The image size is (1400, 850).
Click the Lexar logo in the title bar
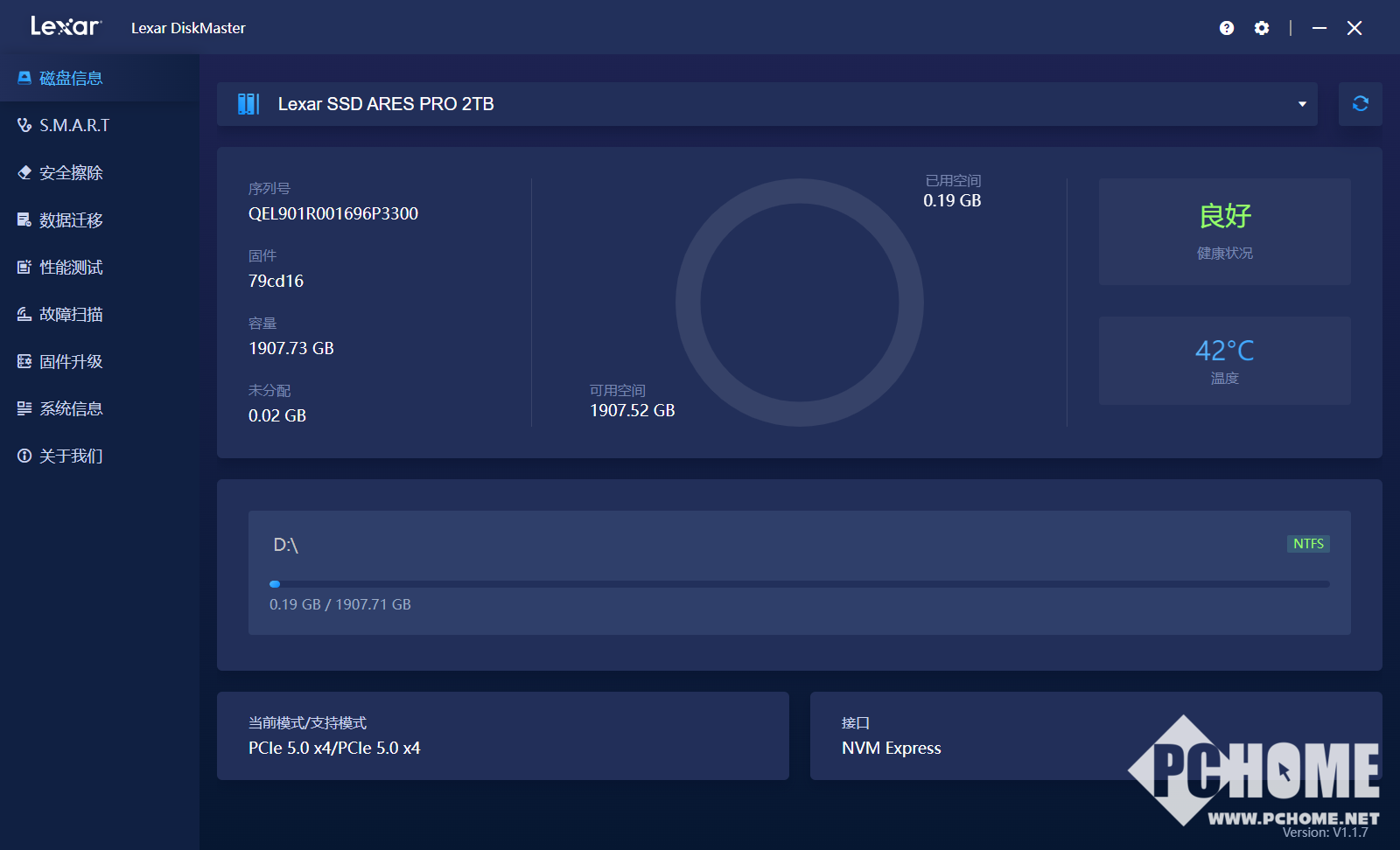tap(66, 26)
